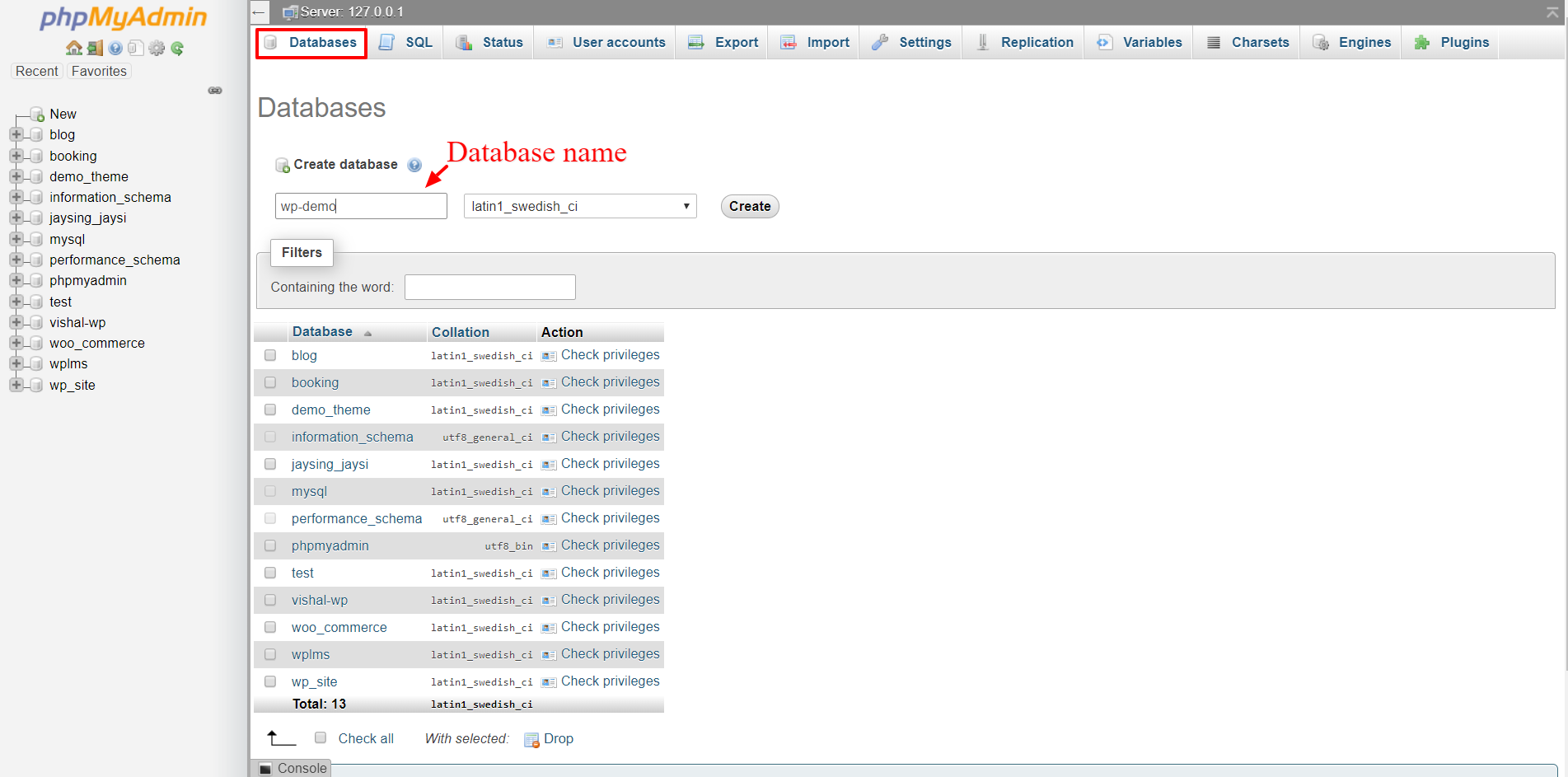The width and height of the screenshot is (1568, 777).
Task: Switch to the Status tab
Action: coord(489,43)
